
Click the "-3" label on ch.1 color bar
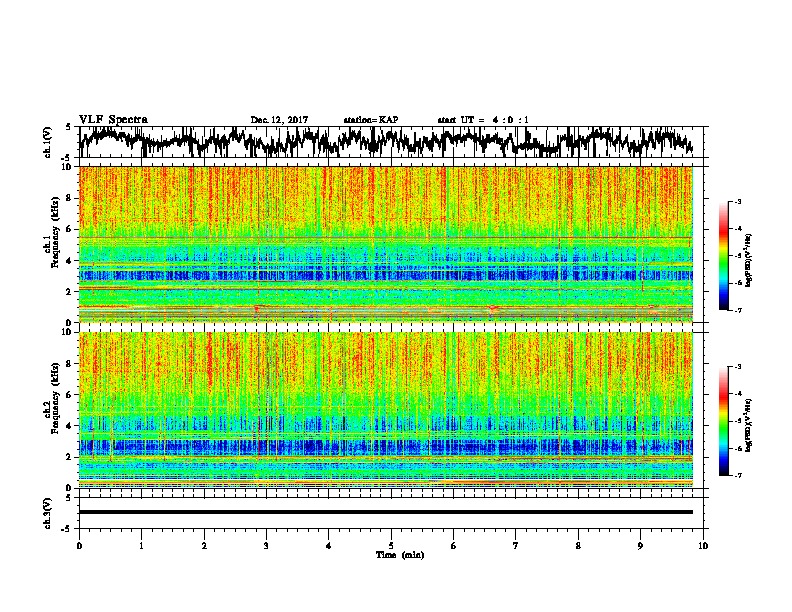tap(738, 201)
